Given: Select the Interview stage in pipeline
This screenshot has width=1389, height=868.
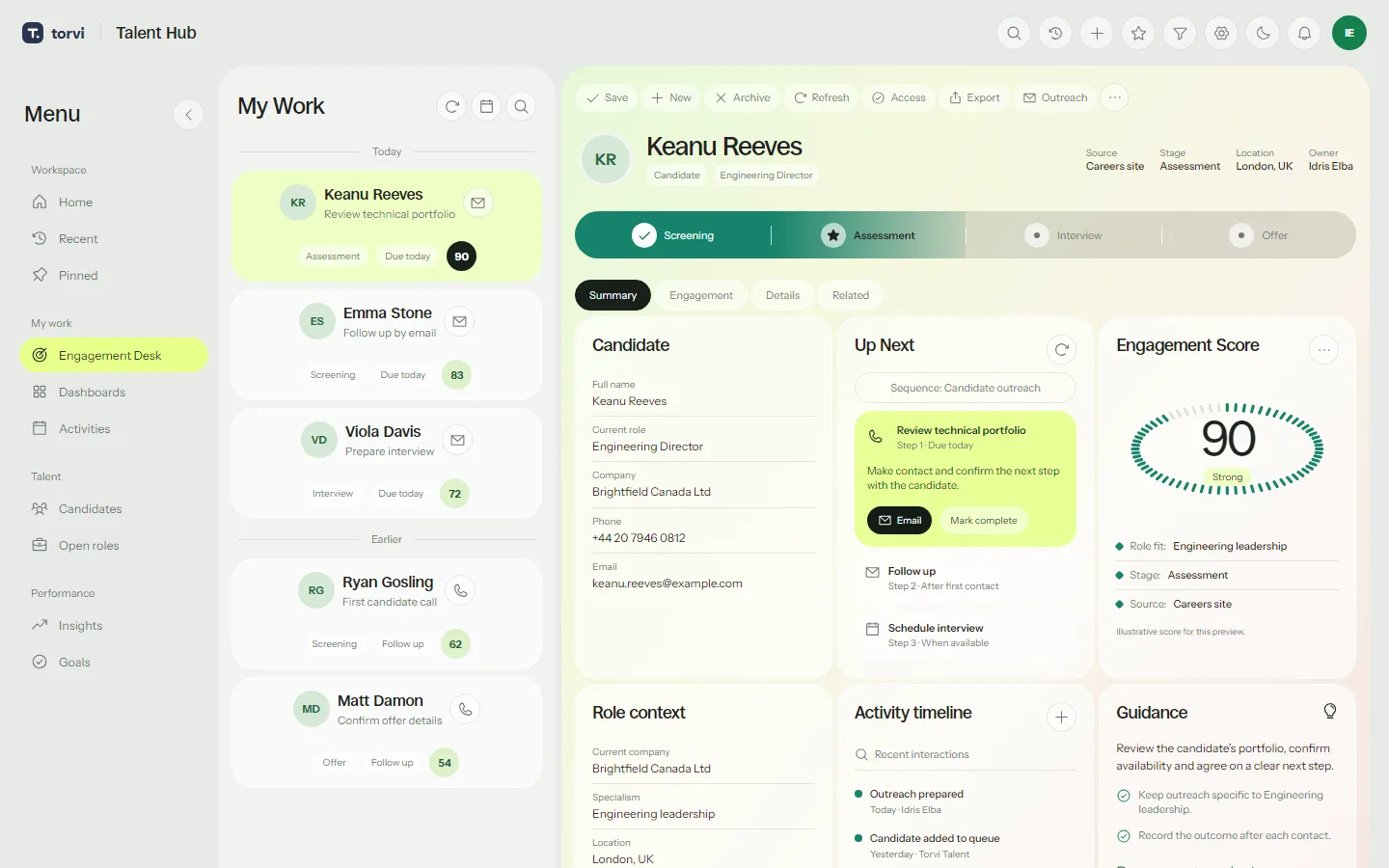Looking at the screenshot, I should click(x=1065, y=235).
